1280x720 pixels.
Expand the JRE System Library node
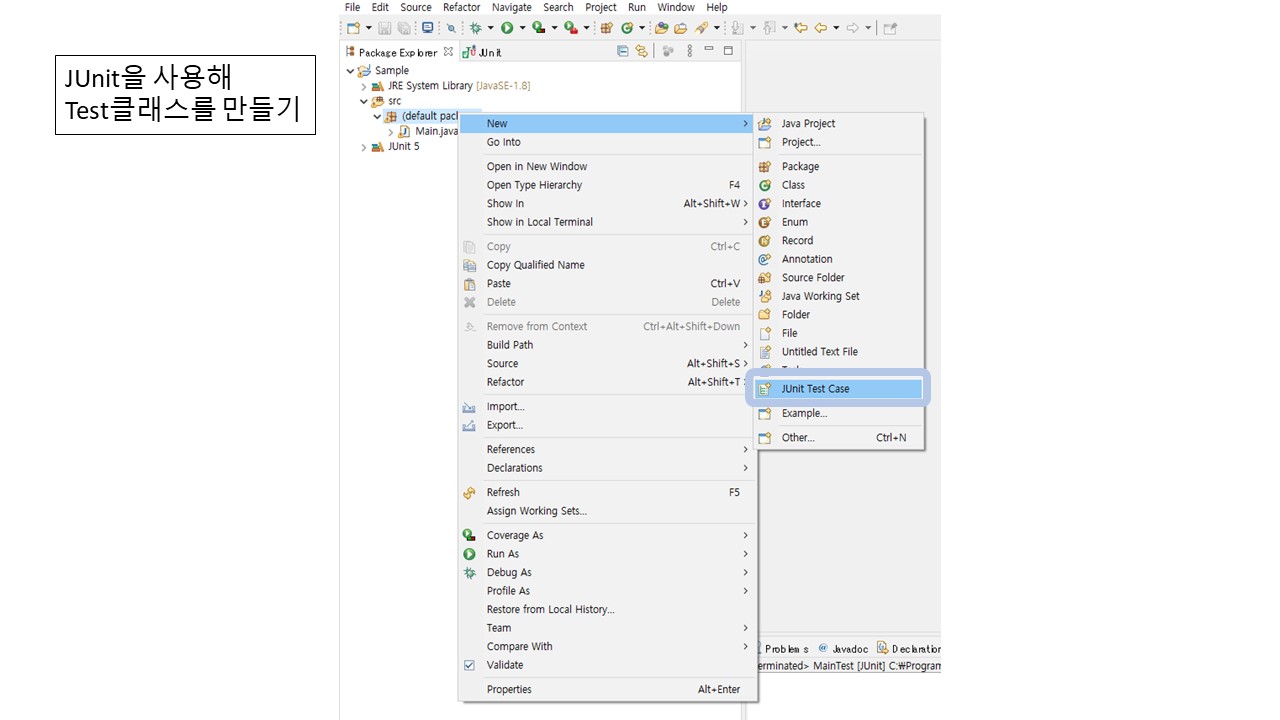coord(364,86)
